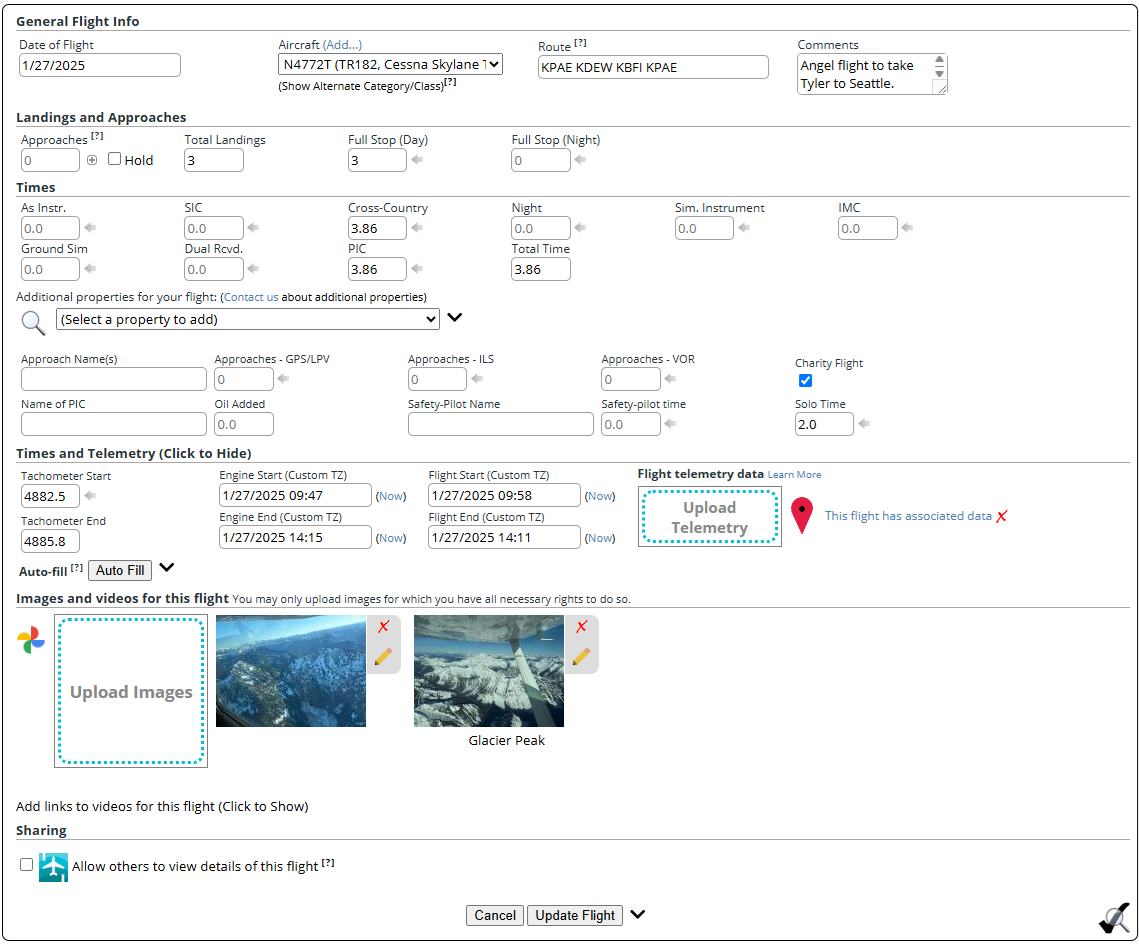Click the Update Flight button

(575, 915)
